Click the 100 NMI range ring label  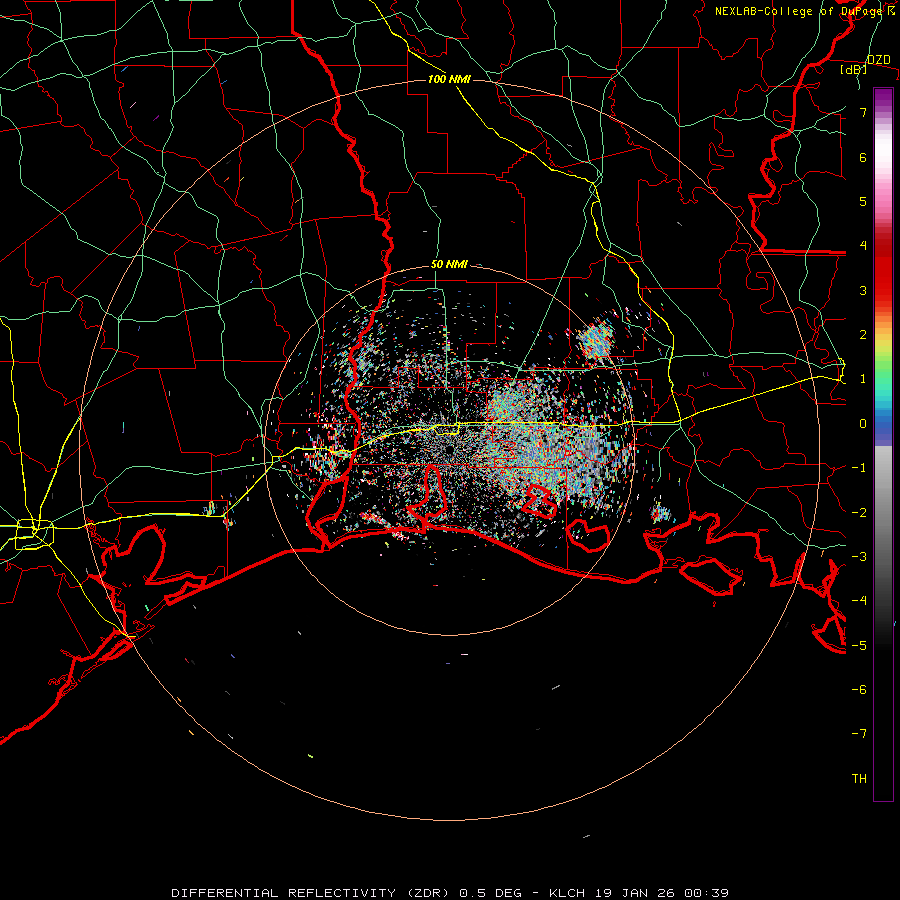pos(449,79)
